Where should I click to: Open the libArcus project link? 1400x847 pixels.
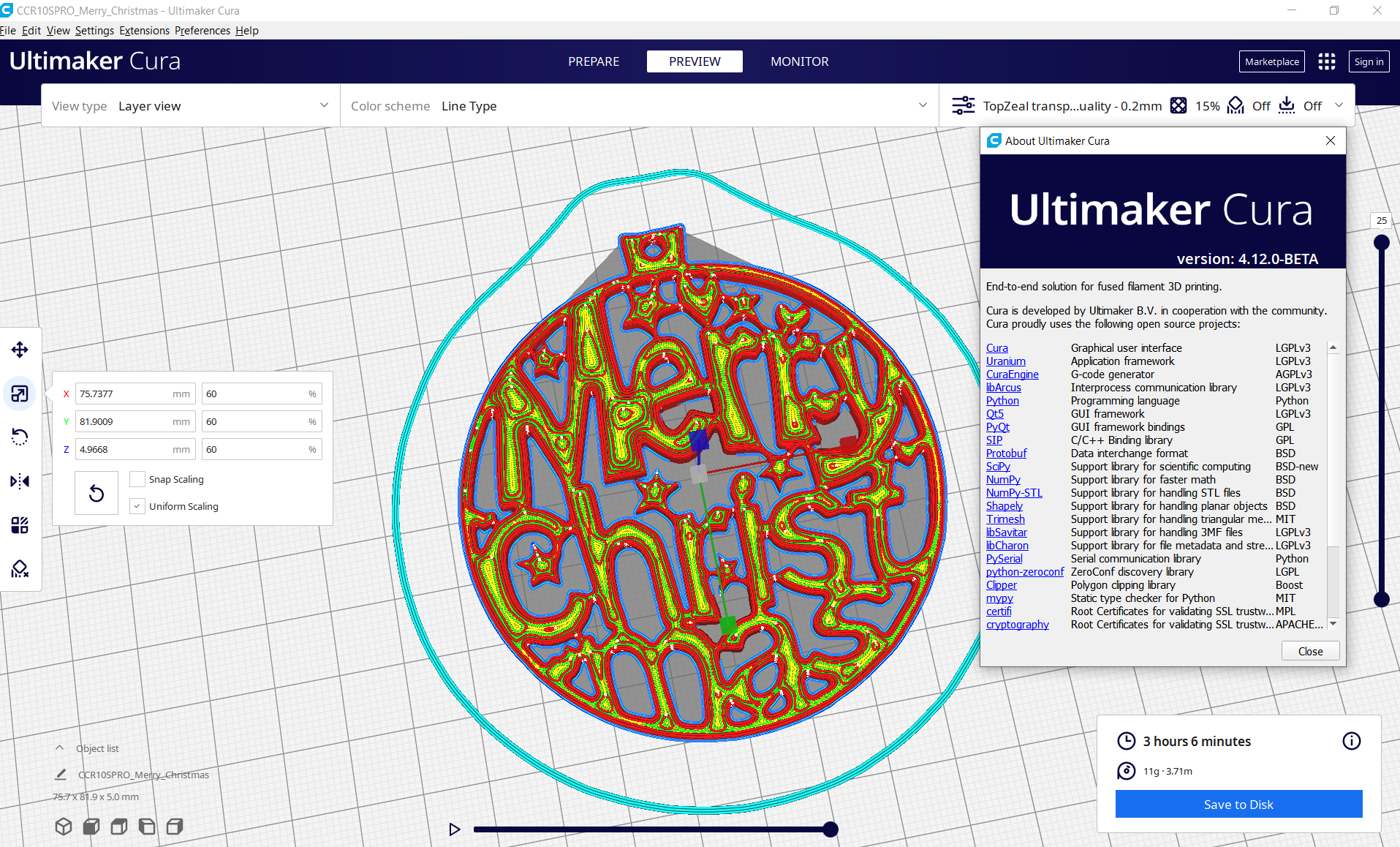click(1004, 388)
